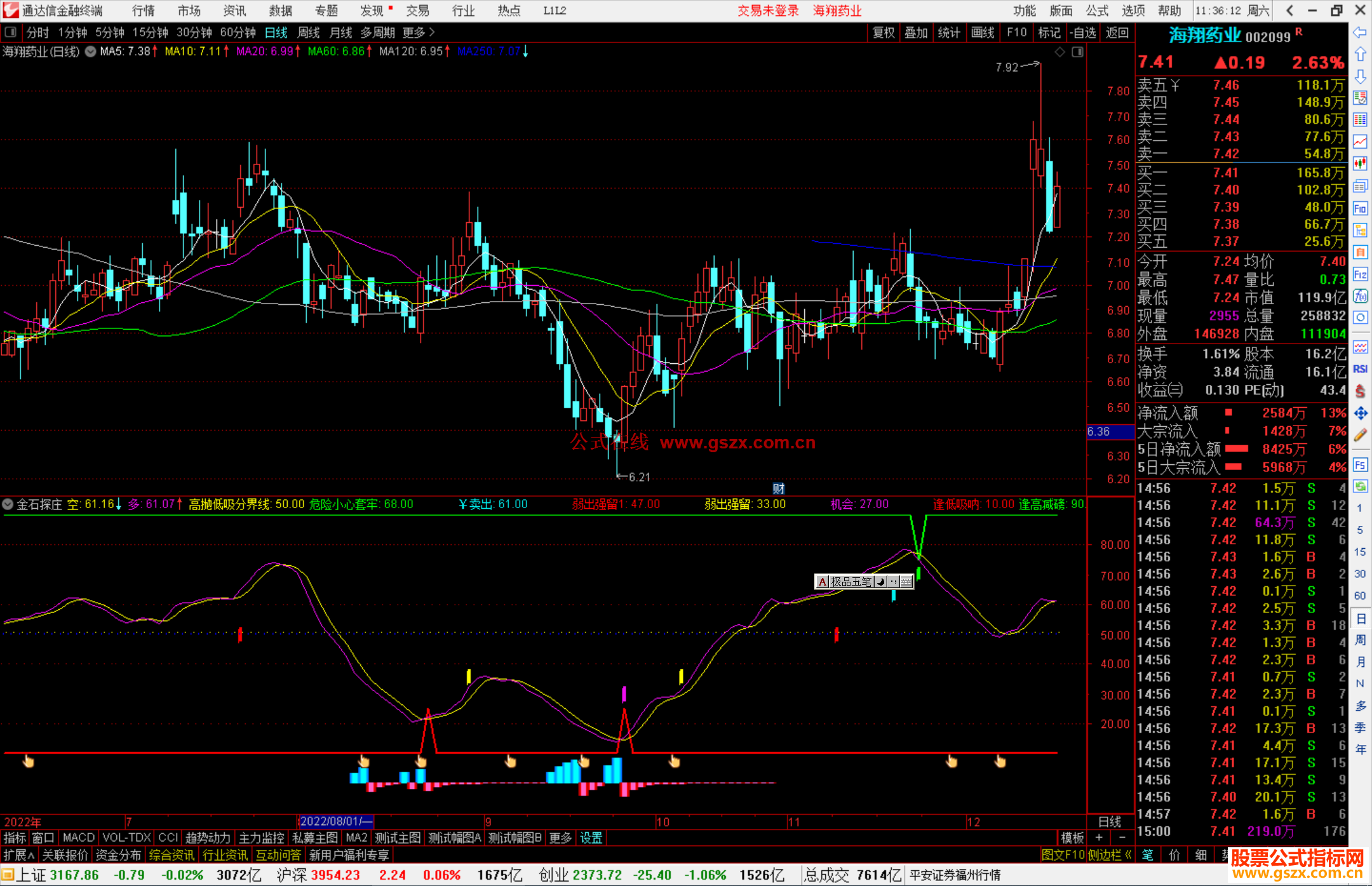Open the F10 company info sidebar icon
This screenshot has height=886, width=1372.
[x=1360, y=208]
